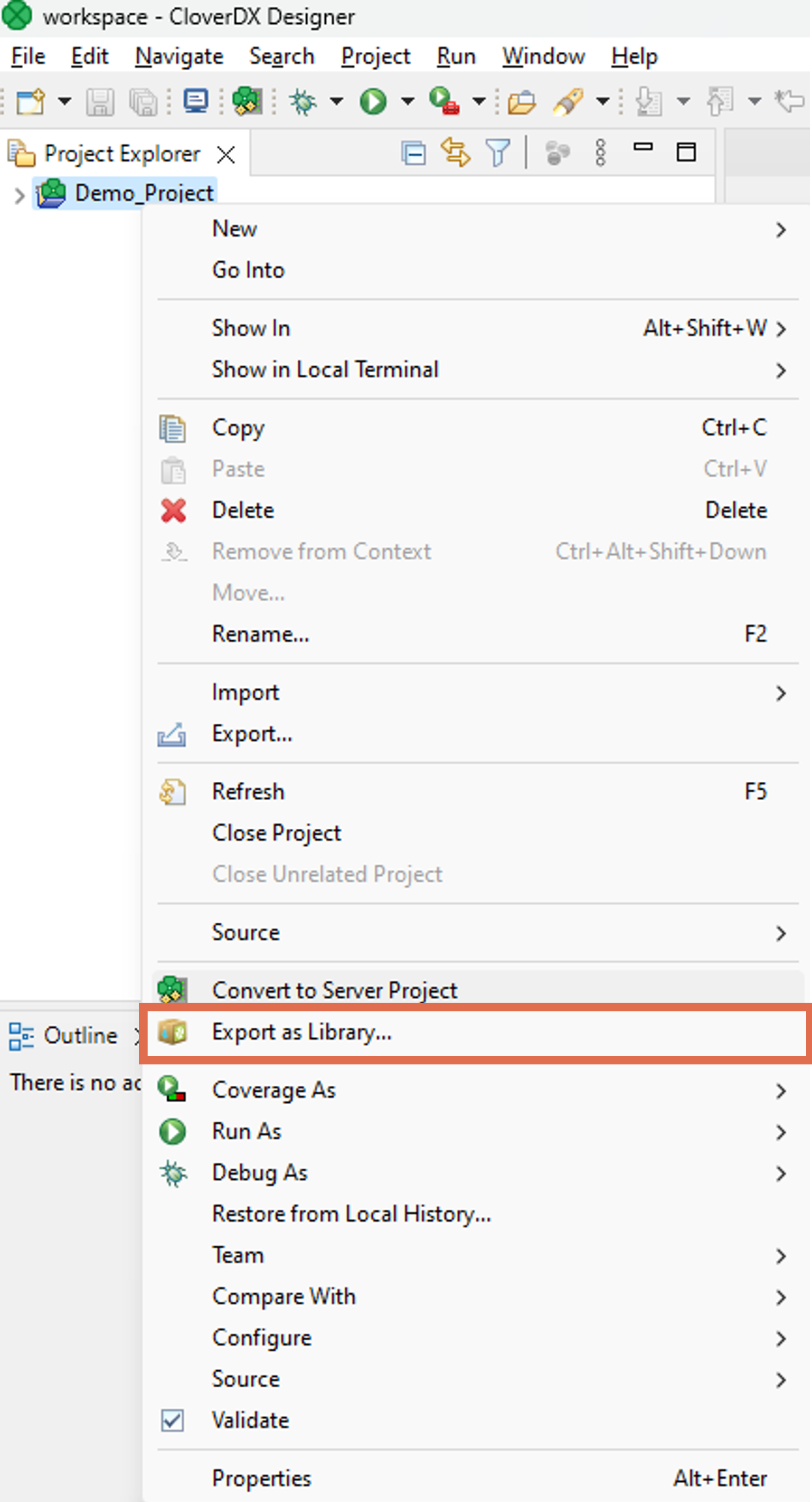Click Close Project in the context menu
The height and width of the screenshot is (1502, 812).
point(277,832)
